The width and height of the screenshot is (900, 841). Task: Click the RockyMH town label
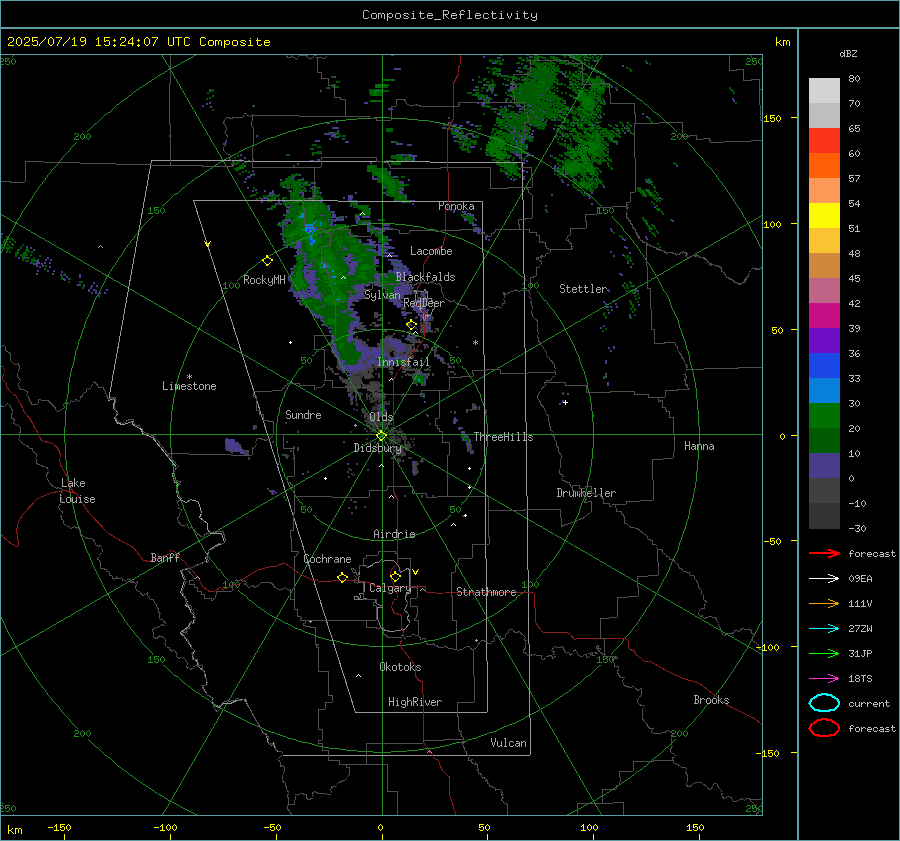[x=264, y=280]
